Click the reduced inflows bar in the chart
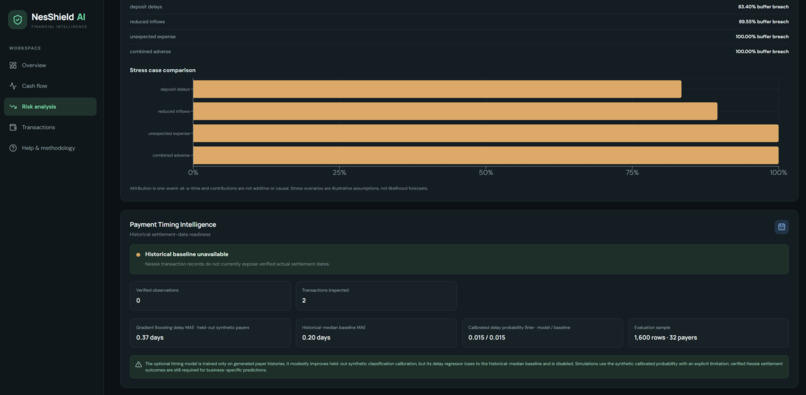 [455, 111]
